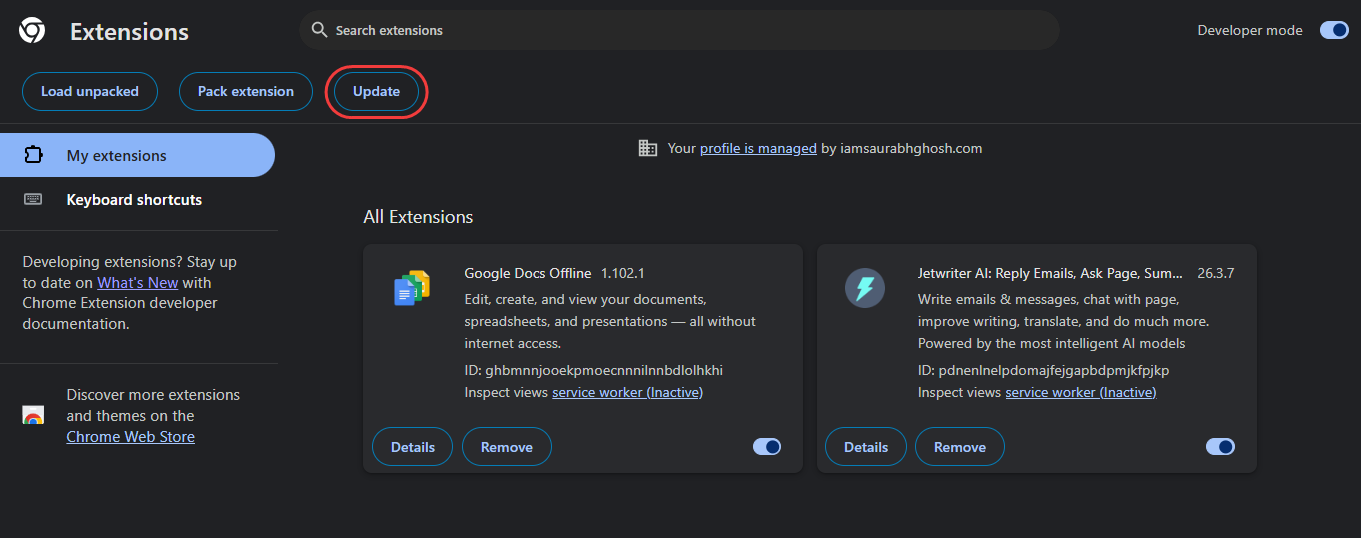Click the Load unpacked button
1361x538 pixels.
click(x=90, y=91)
